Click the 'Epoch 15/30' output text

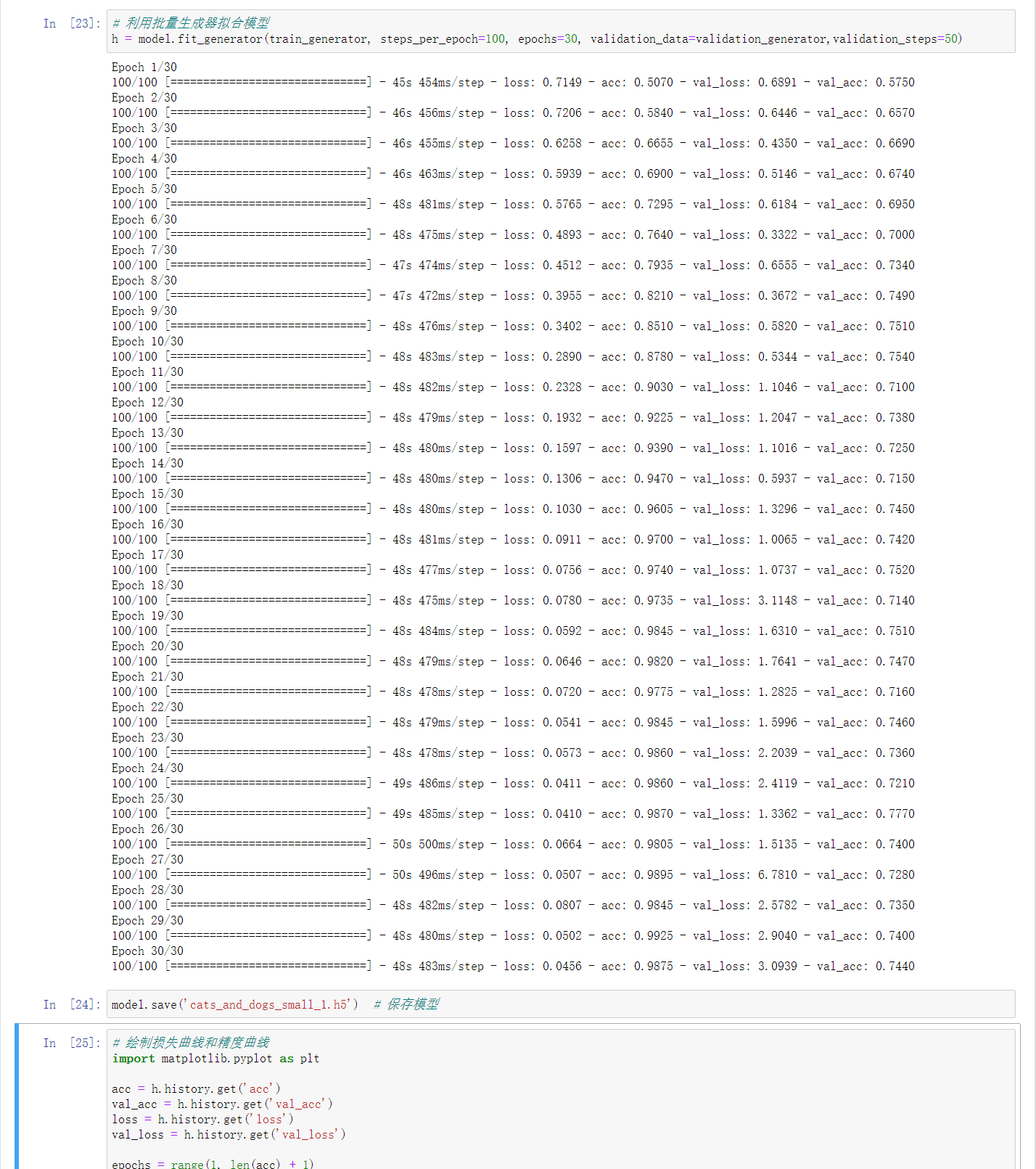tap(147, 494)
